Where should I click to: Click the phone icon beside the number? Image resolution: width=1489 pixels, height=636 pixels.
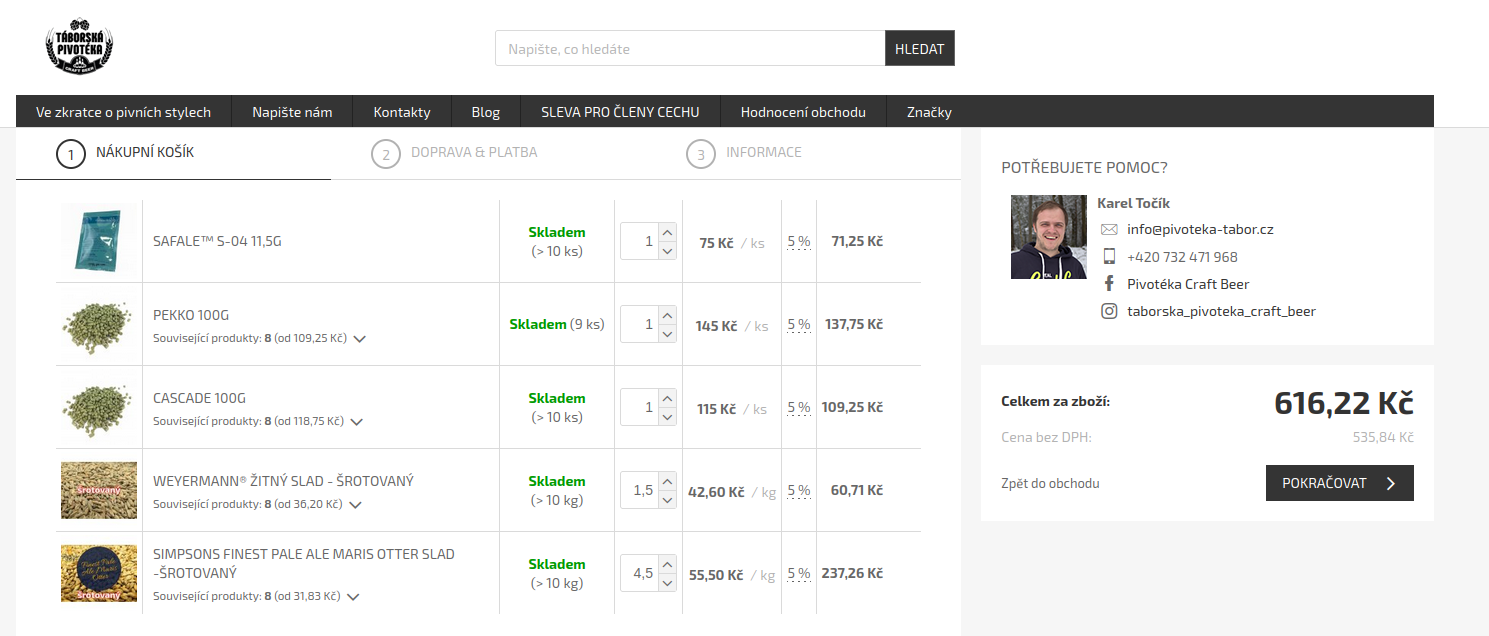coord(1109,256)
